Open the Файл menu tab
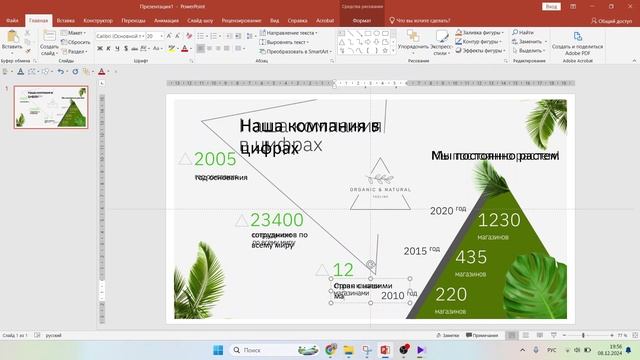This screenshot has height=360, width=640. pos(12,20)
